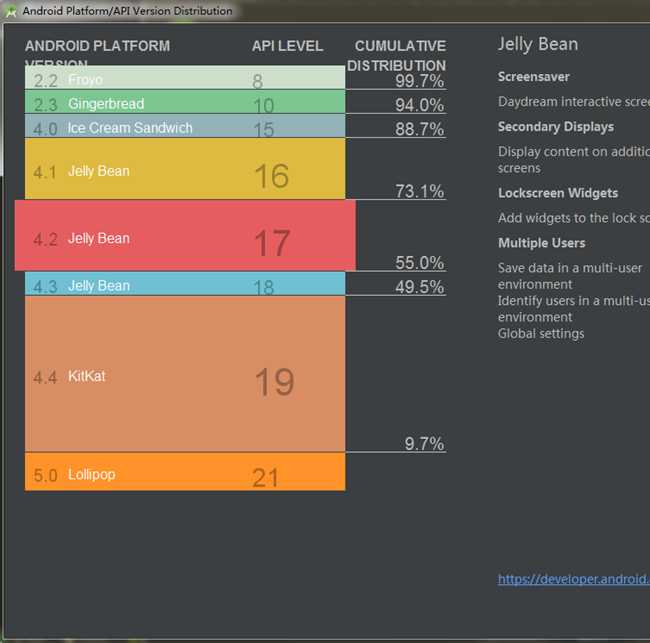Click the 9.7% cumulative distribution value
The image size is (650, 643).
click(424, 444)
